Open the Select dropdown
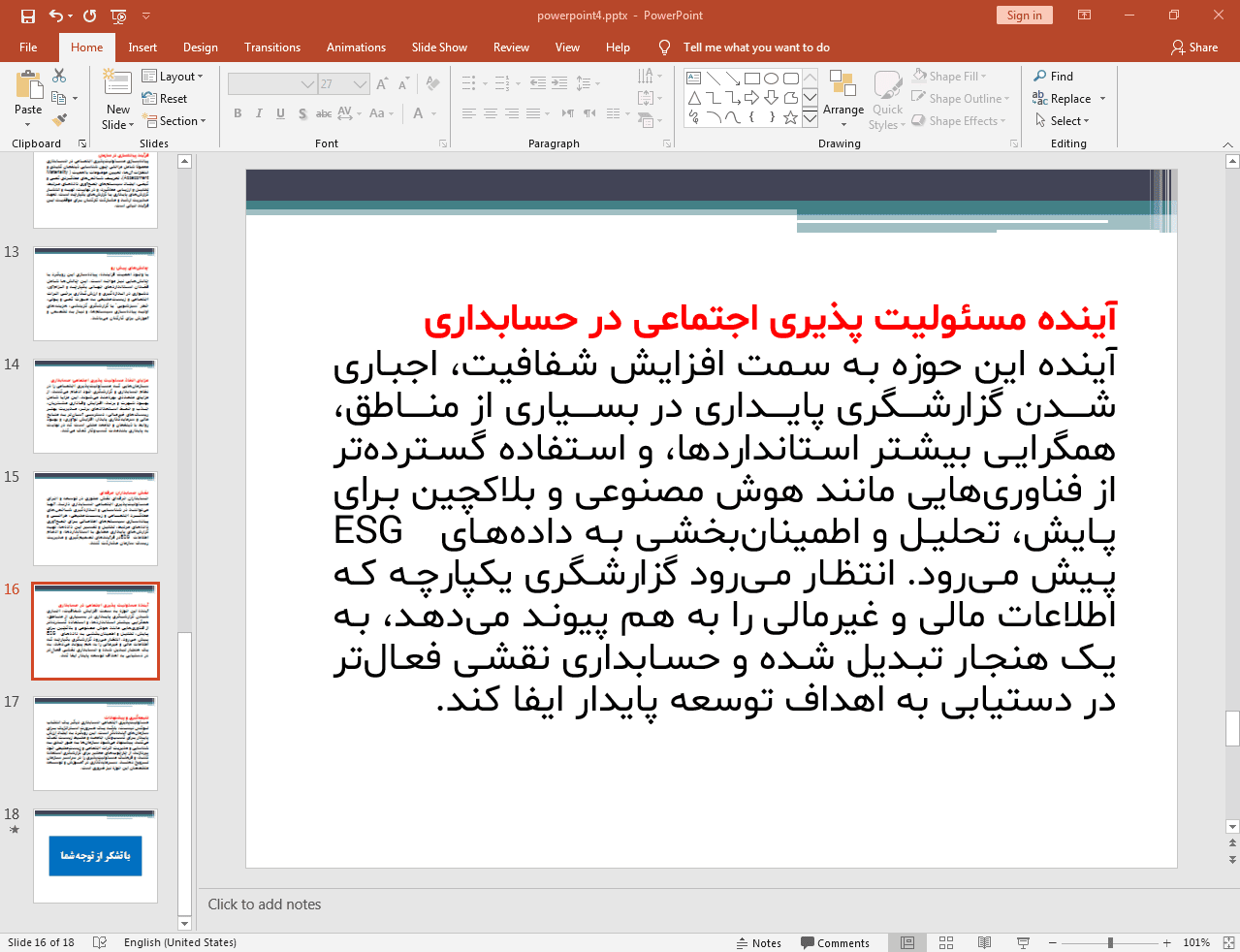The width and height of the screenshot is (1240, 952). coord(1062,121)
